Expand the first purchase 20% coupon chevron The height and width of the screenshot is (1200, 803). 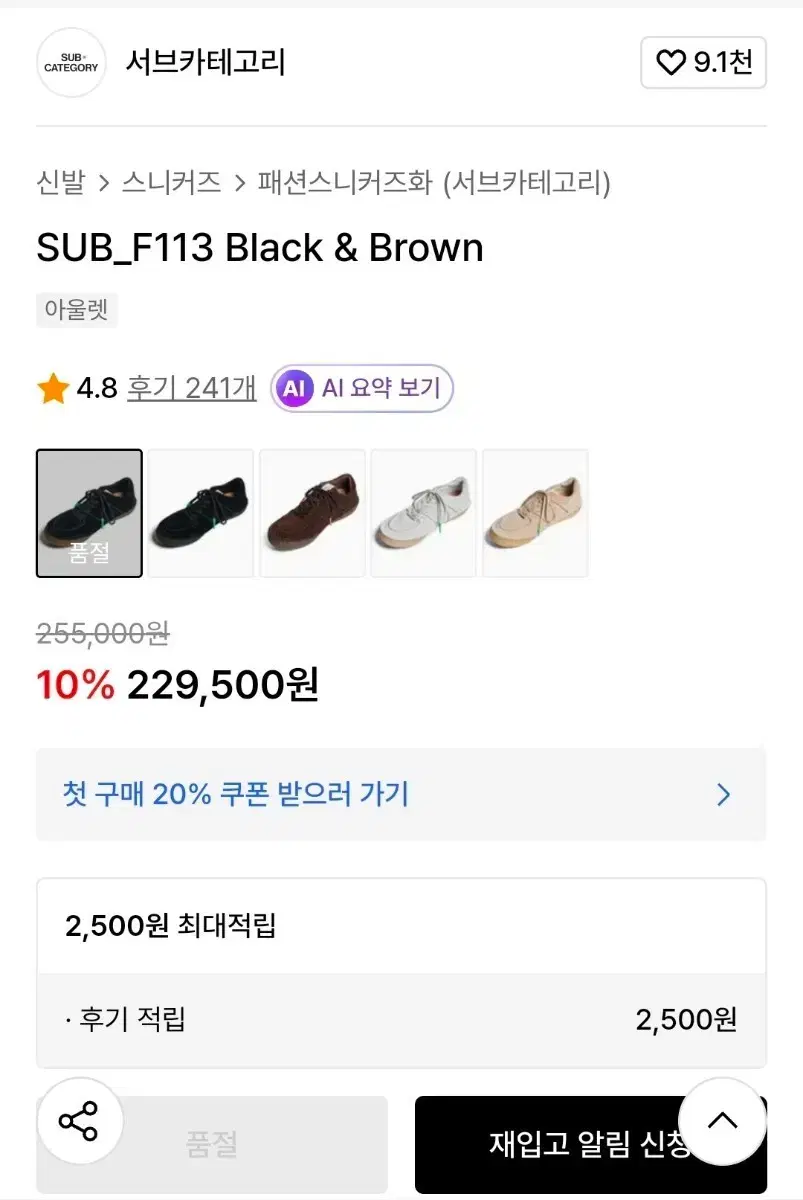tap(724, 795)
